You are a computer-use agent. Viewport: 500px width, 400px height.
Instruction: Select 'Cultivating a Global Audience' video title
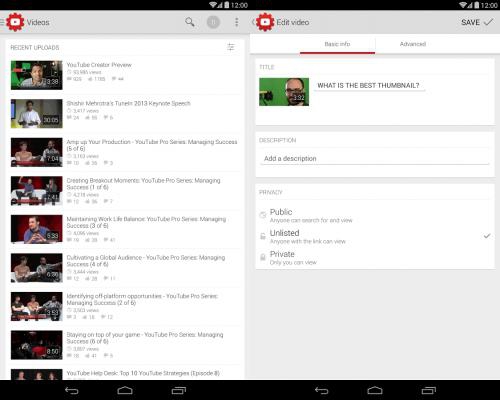coord(146,261)
